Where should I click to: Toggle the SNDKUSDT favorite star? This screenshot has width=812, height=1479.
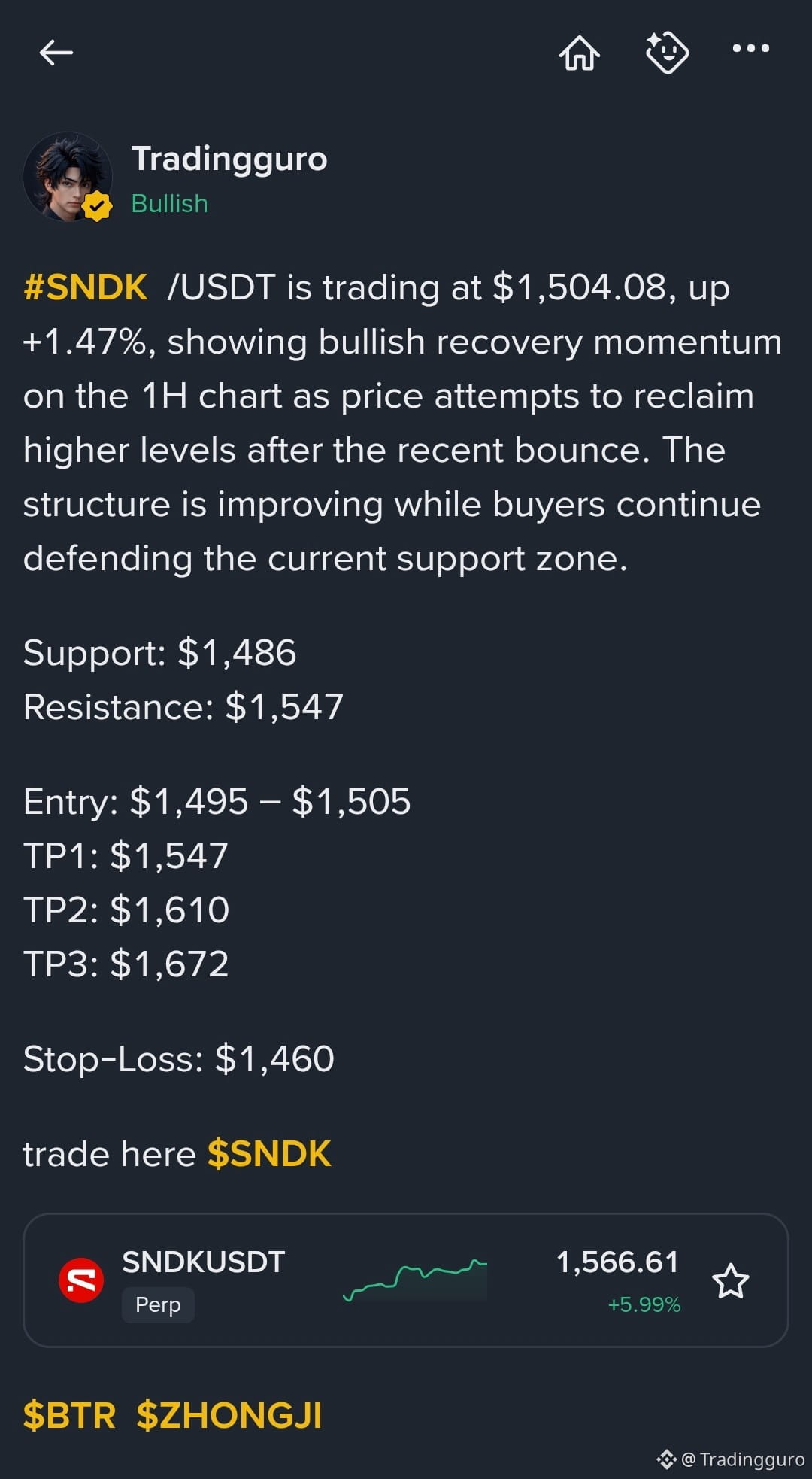pos(730,1281)
